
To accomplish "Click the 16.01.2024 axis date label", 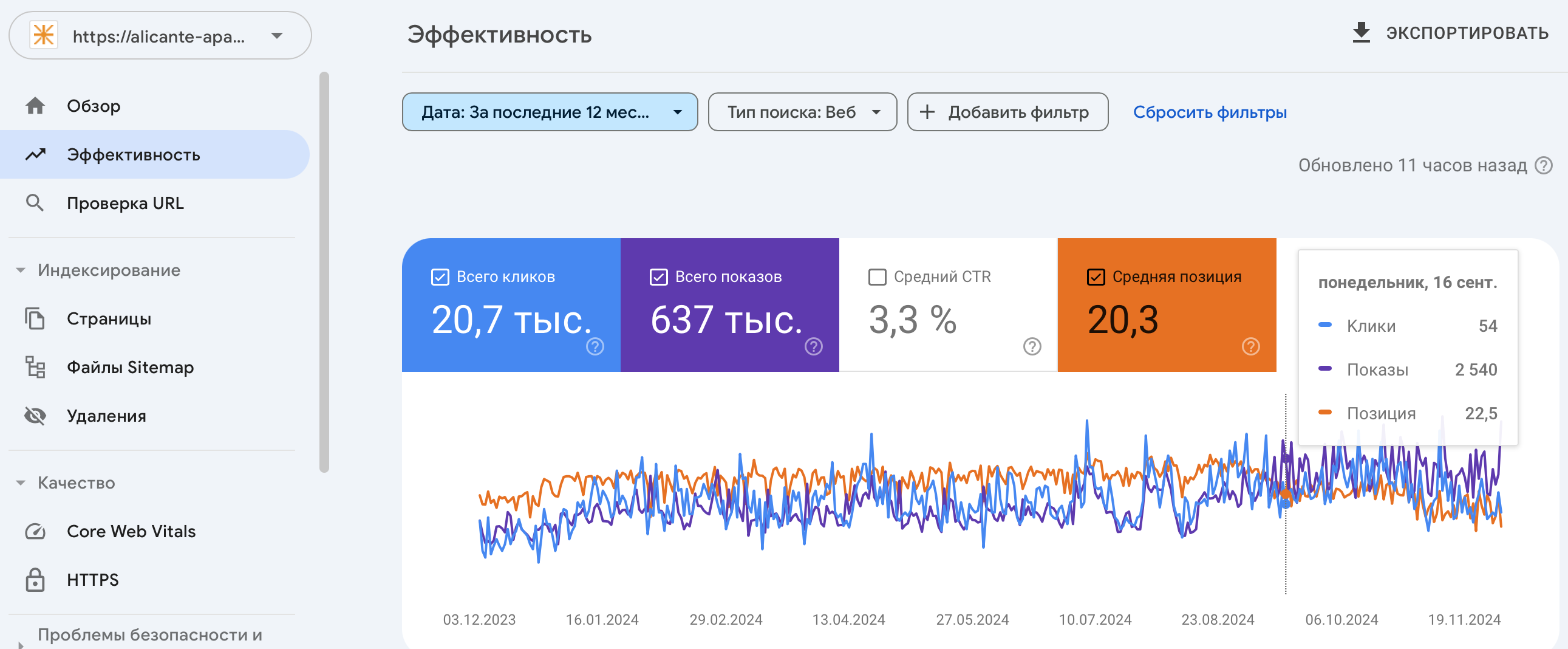I will click(602, 620).
